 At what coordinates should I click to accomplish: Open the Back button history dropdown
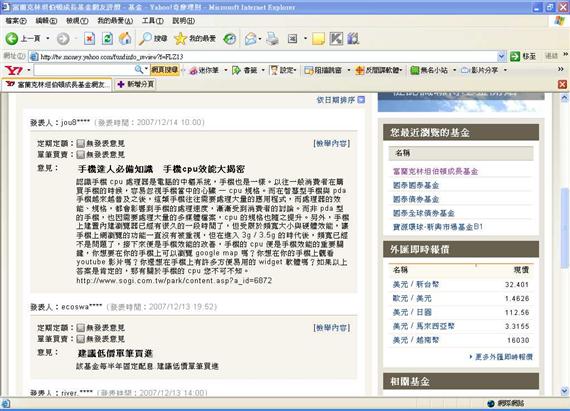pos(48,39)
